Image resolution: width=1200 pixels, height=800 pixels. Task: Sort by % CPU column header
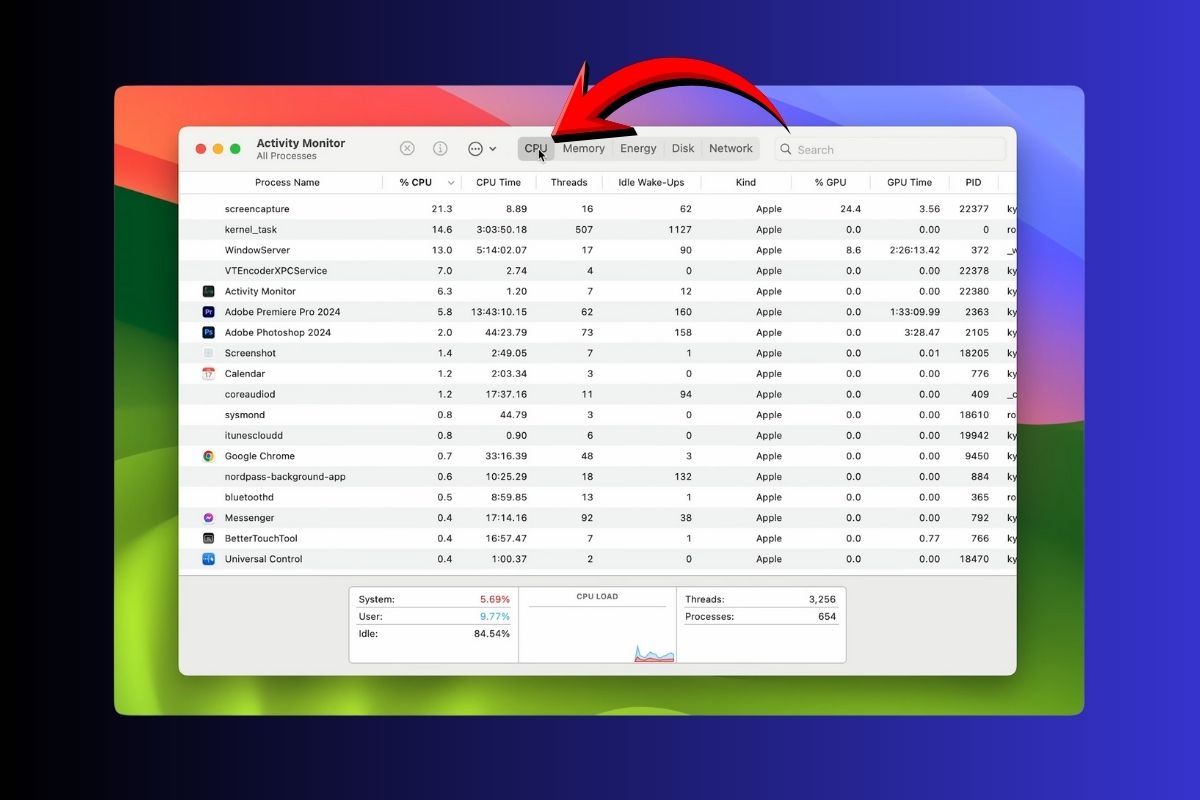[415, 182]
